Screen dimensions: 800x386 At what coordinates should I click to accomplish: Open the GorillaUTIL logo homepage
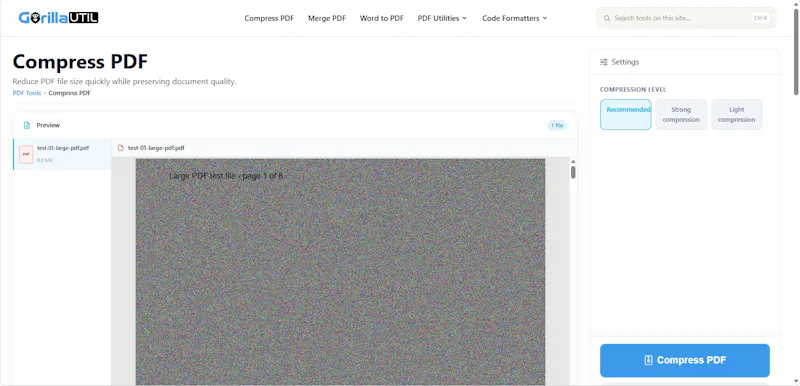[x=58, y=18]
